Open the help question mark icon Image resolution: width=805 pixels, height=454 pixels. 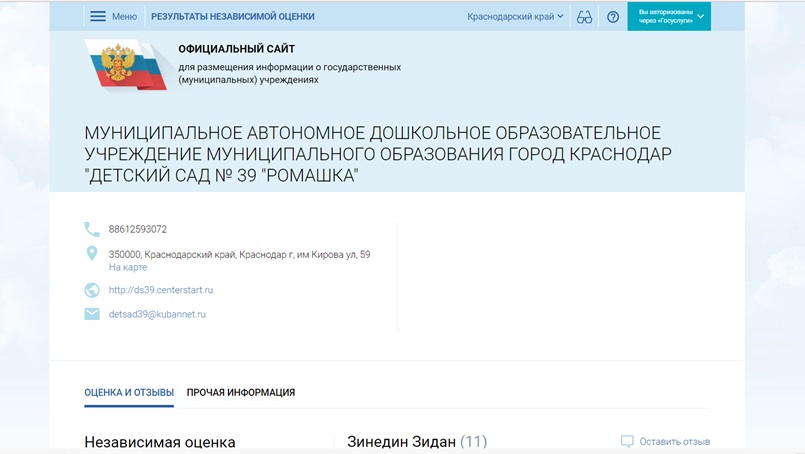point(612,17)
